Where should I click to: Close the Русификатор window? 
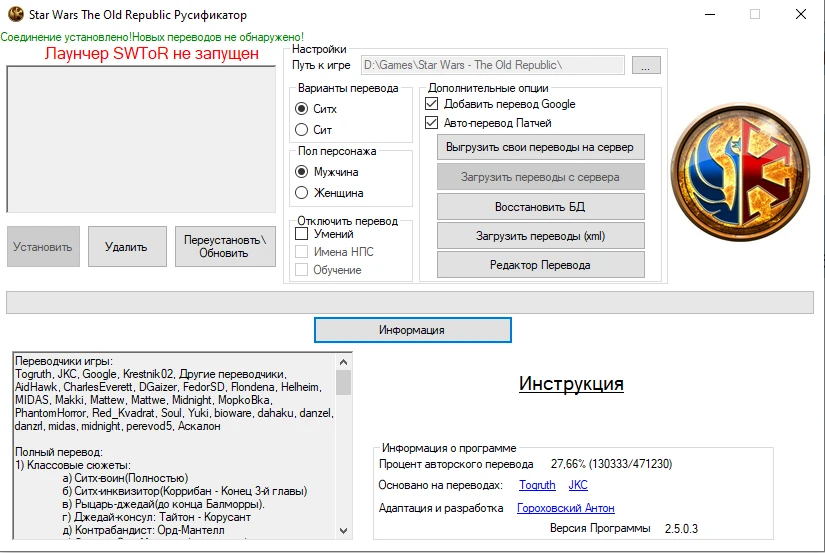(x=801, y=14)
